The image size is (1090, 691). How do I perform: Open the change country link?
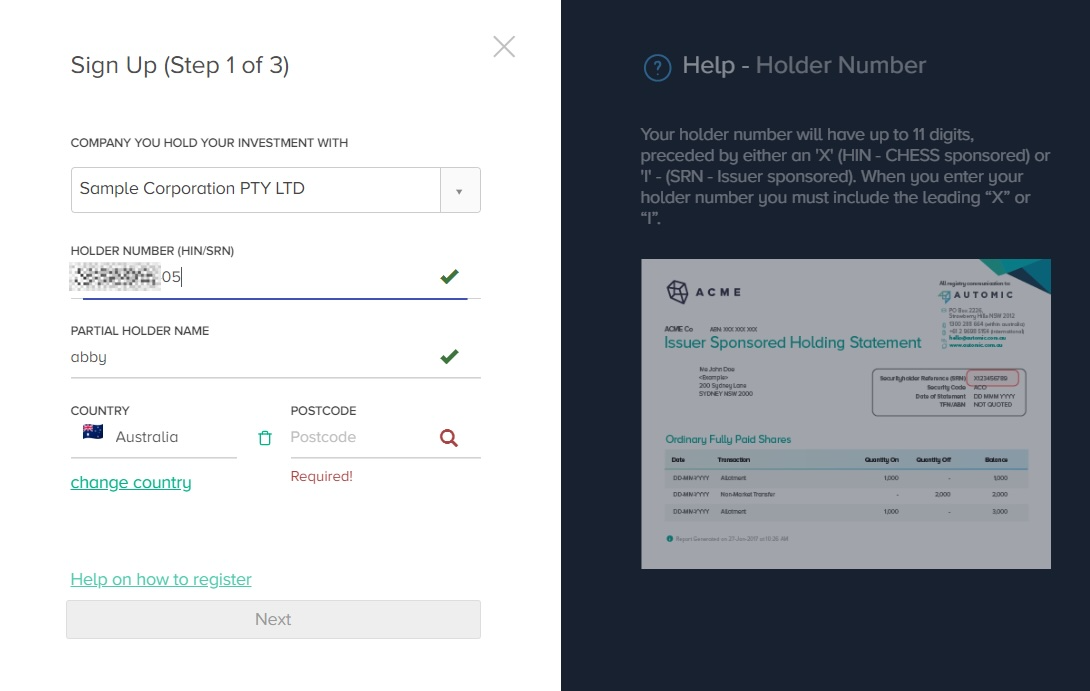tap(131, 482)
